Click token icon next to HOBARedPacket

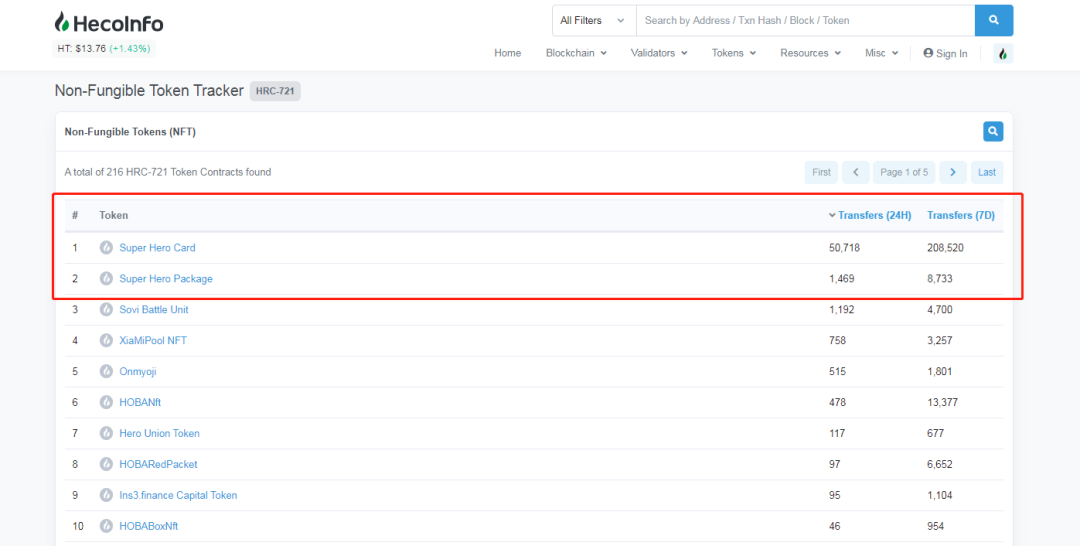click(x=106, y=464)
